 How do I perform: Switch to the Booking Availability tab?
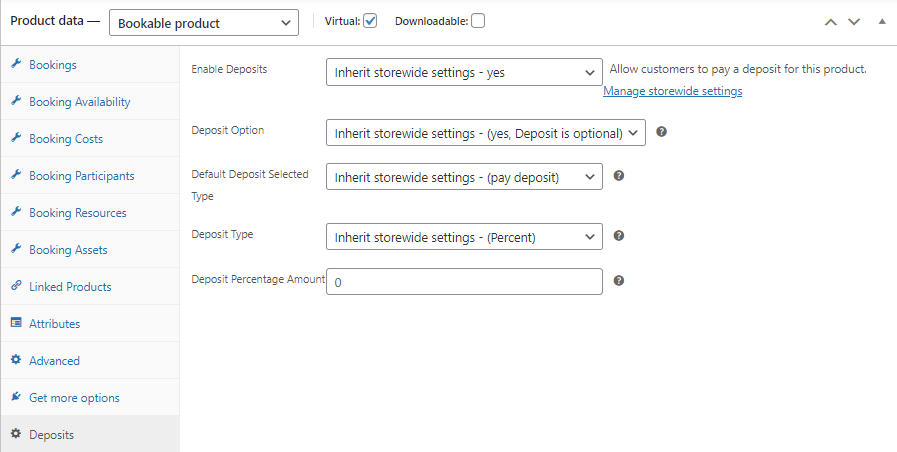79,102
